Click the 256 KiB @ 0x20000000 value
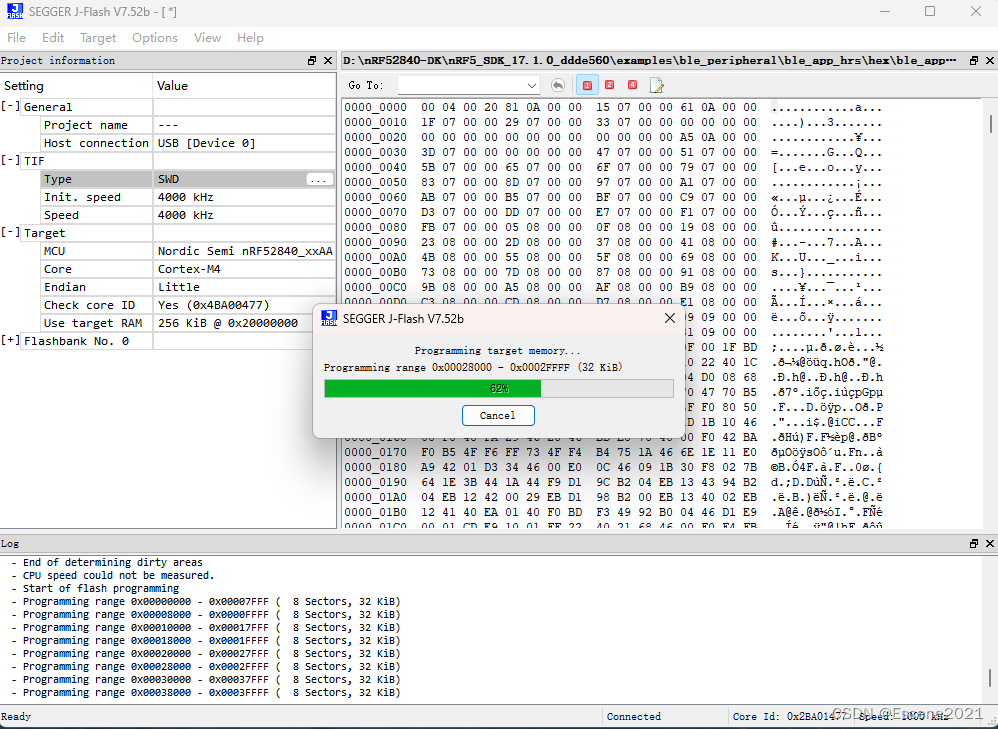 (228, 323)
